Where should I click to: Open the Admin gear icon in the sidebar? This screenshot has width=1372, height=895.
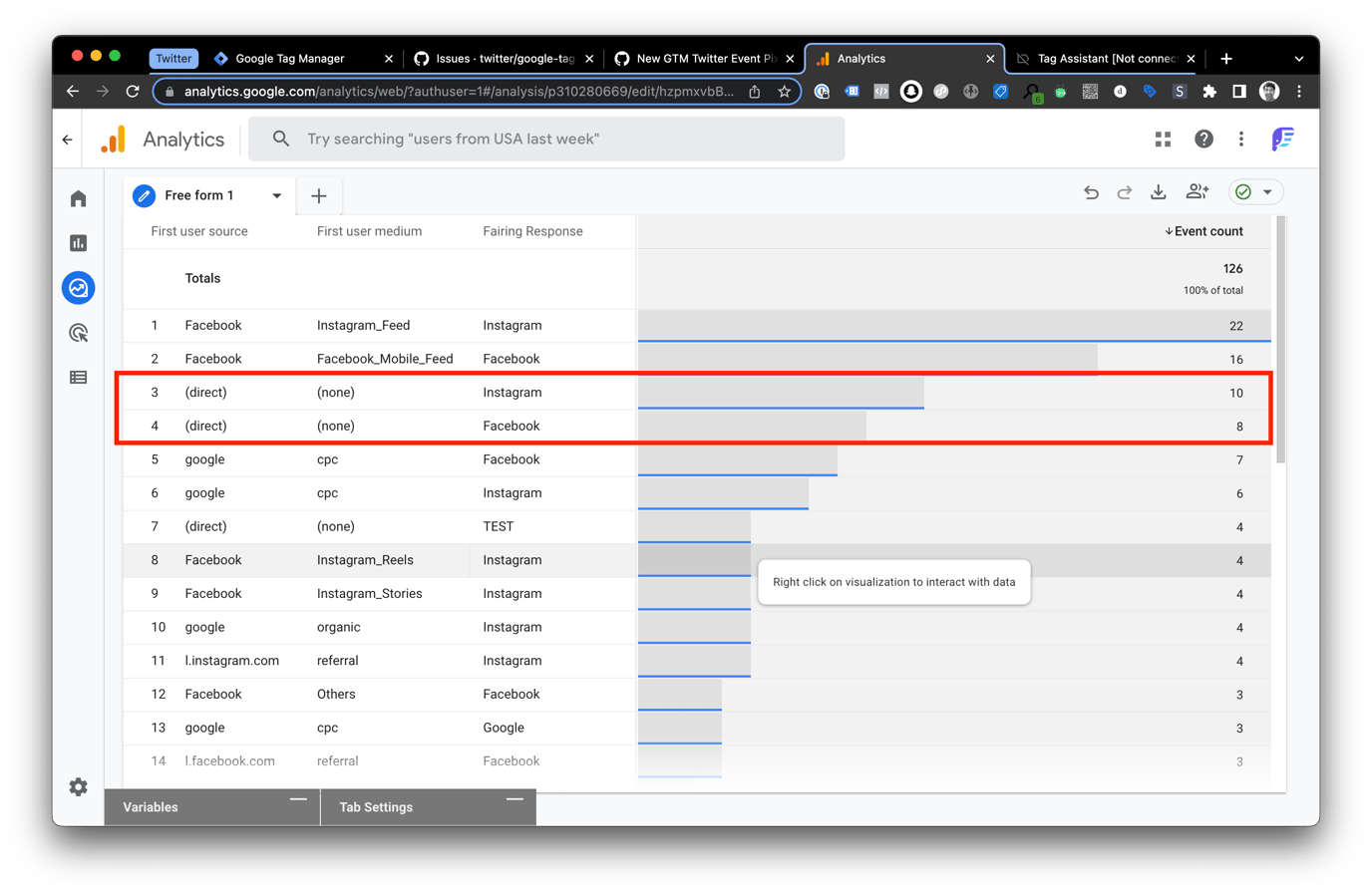point(79,787)
